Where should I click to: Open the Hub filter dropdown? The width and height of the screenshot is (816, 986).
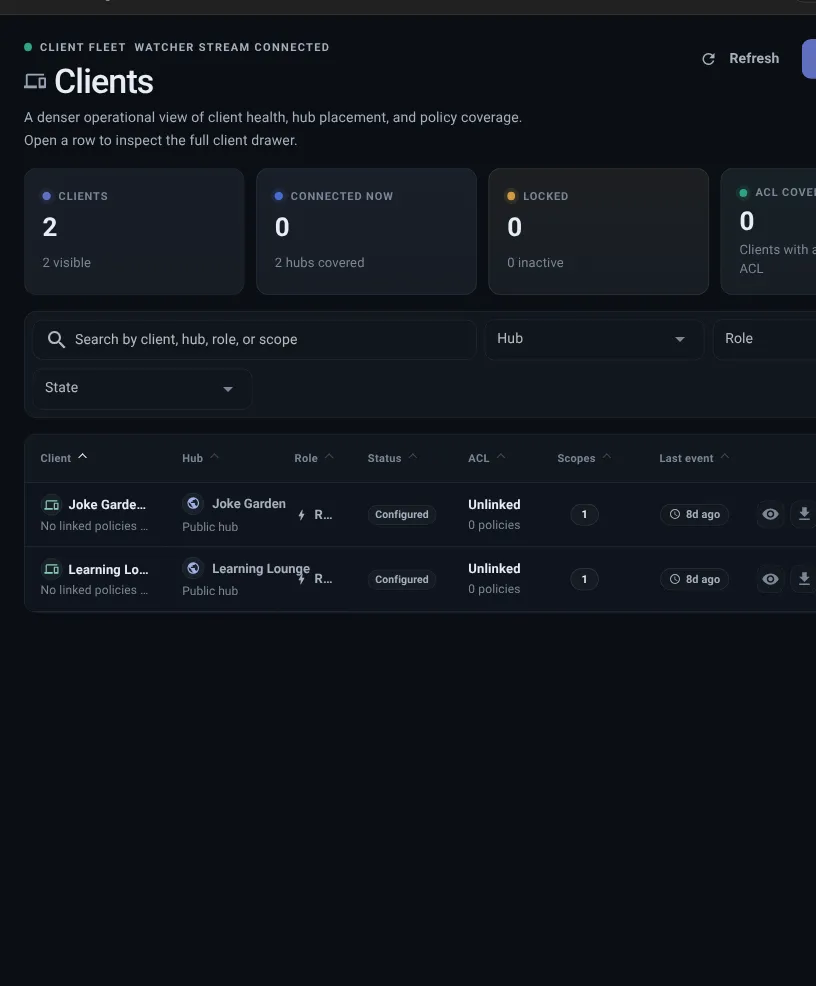point(594,338)
